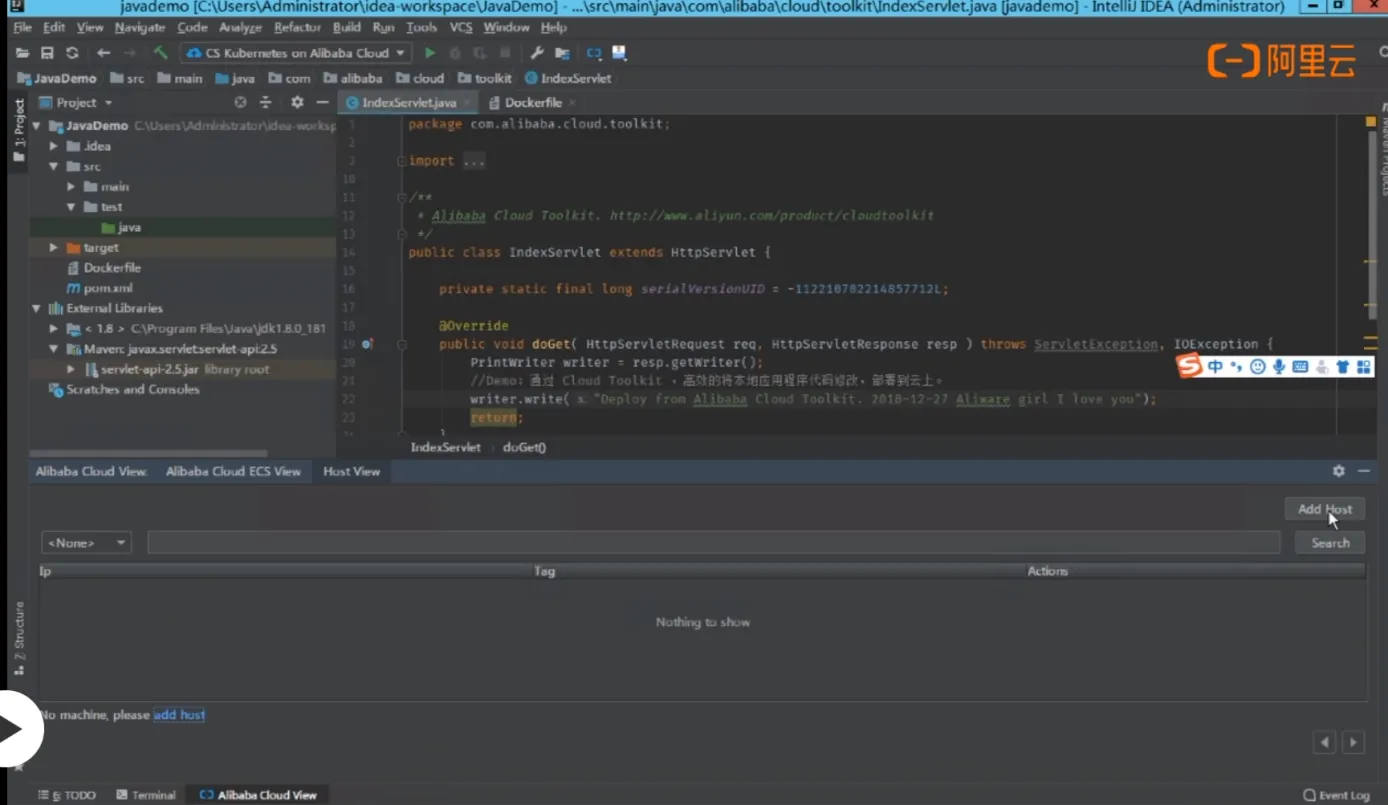Toggle Sogou Chinese/English mode 中 icon

pos(1215,367)
